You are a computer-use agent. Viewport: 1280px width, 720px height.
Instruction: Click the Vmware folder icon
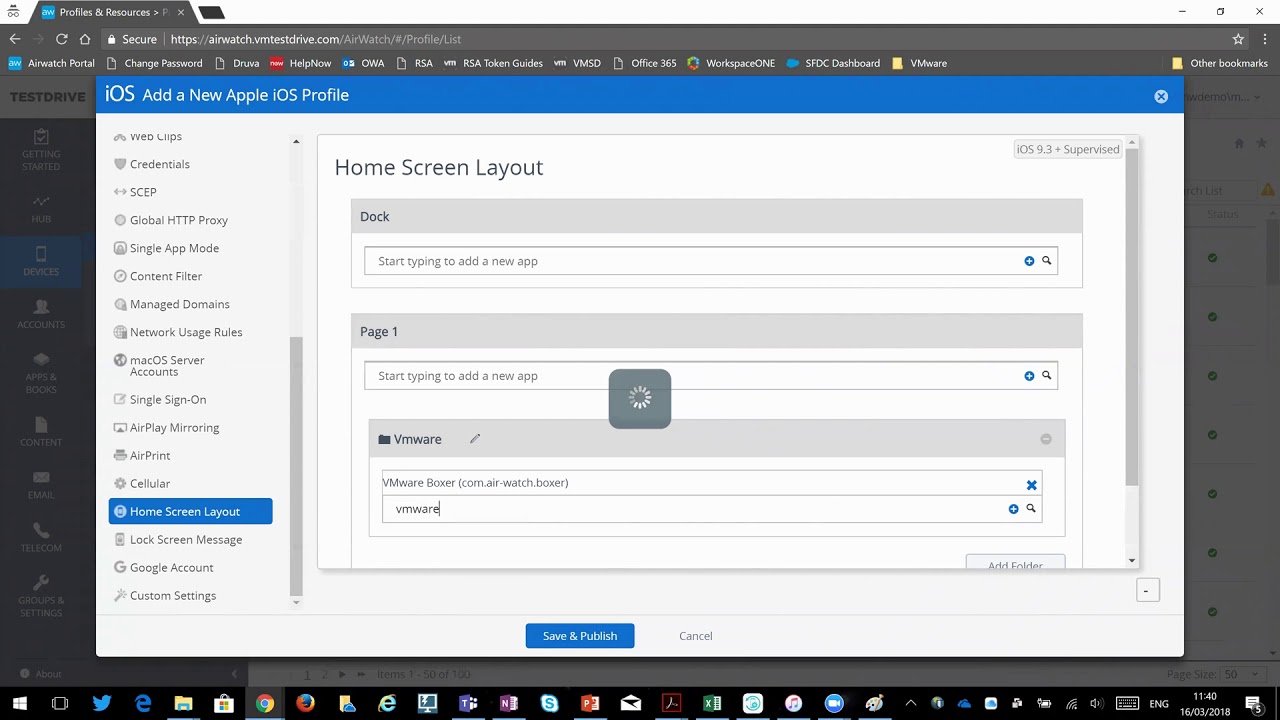[384, 439]
